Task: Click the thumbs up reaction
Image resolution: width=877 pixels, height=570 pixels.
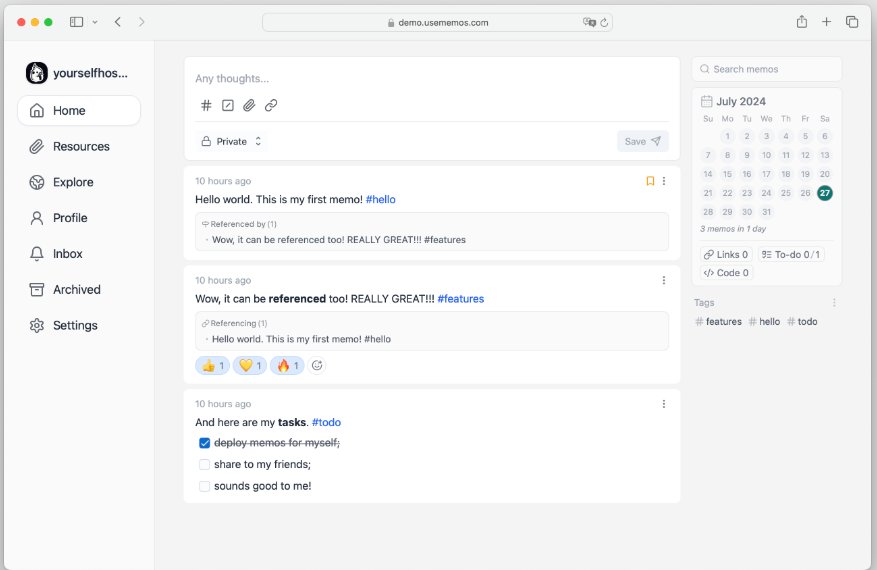Action: [213, 366]
